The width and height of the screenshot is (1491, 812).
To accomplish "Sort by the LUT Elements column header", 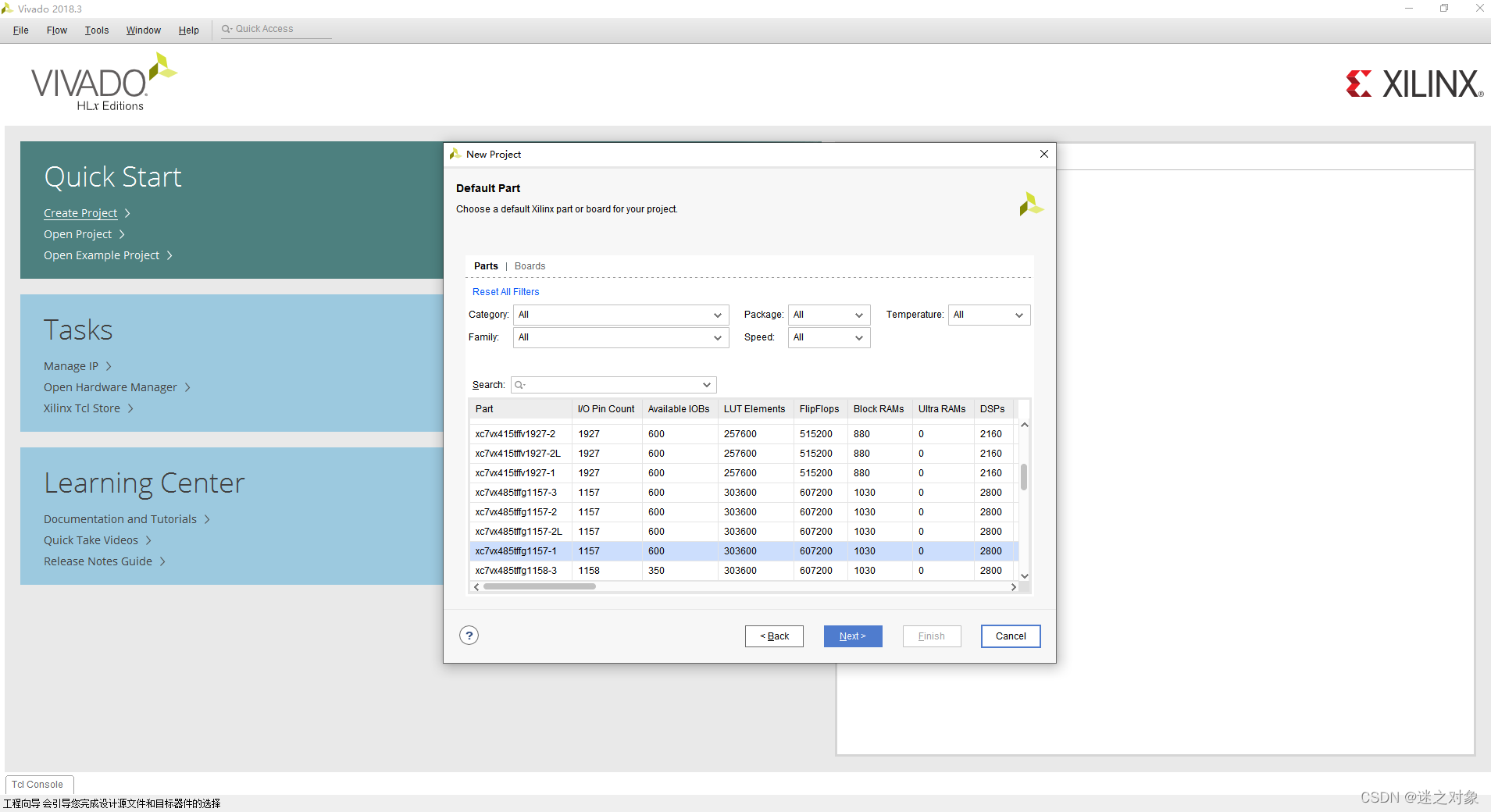I will tap(754, 409).
